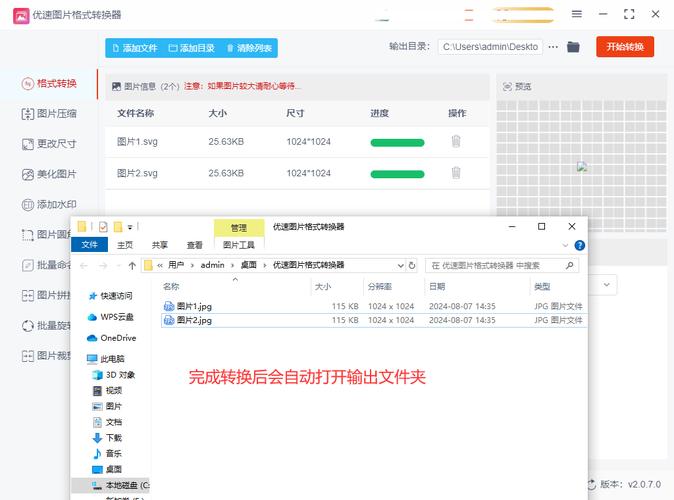
Task: Open the 查看 ribbon tab in Explorer
Action: click(x=194, y=245)
